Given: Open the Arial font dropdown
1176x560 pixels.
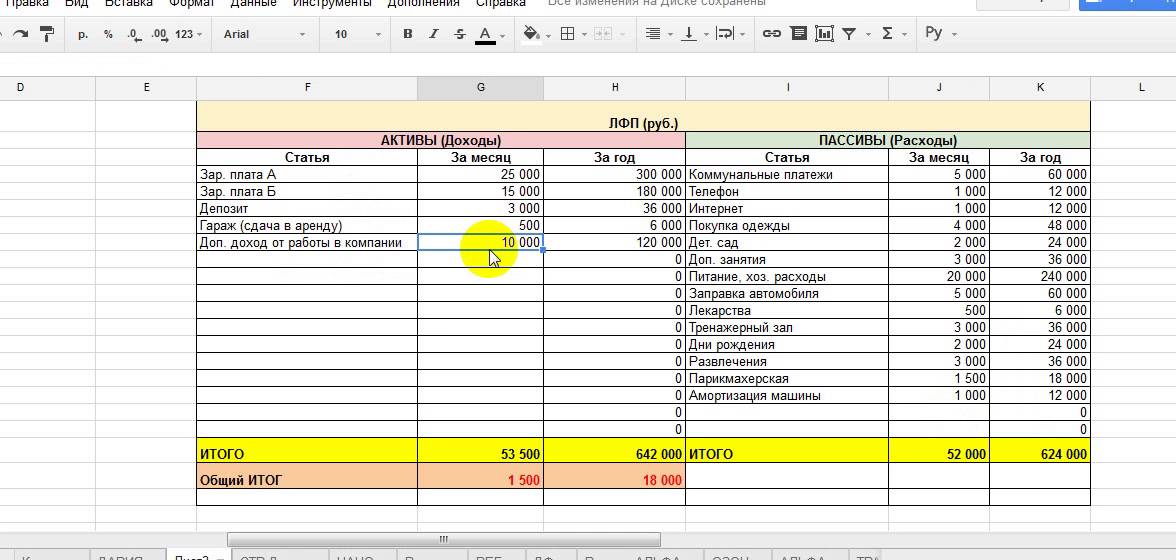Looking at the screenshot, I should point(265,34).
